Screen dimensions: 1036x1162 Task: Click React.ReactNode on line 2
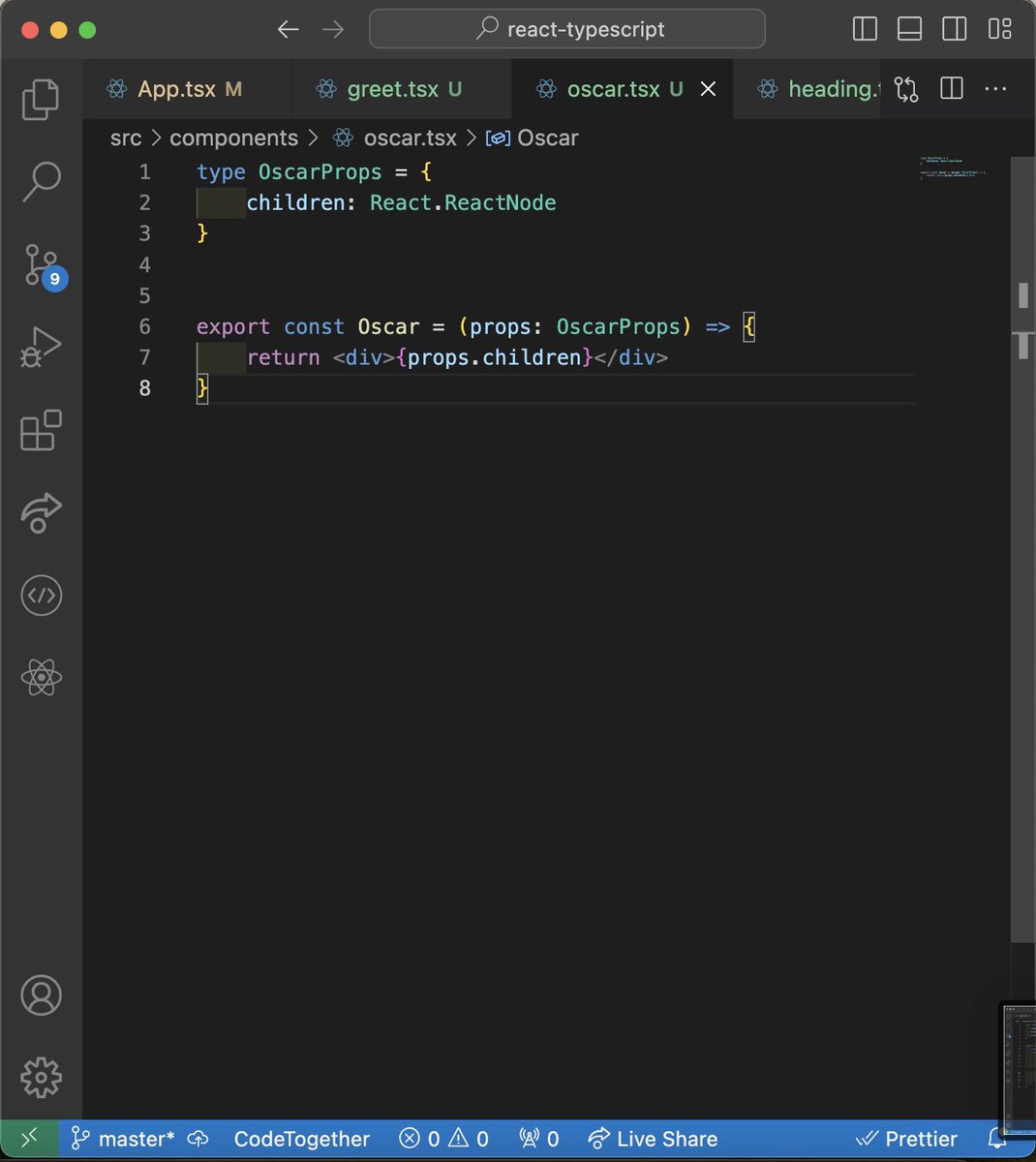pos(463,202)
